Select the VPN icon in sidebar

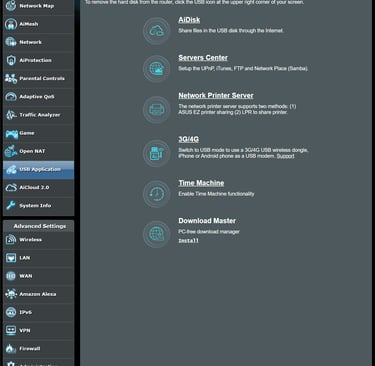[x=11, y=330]
